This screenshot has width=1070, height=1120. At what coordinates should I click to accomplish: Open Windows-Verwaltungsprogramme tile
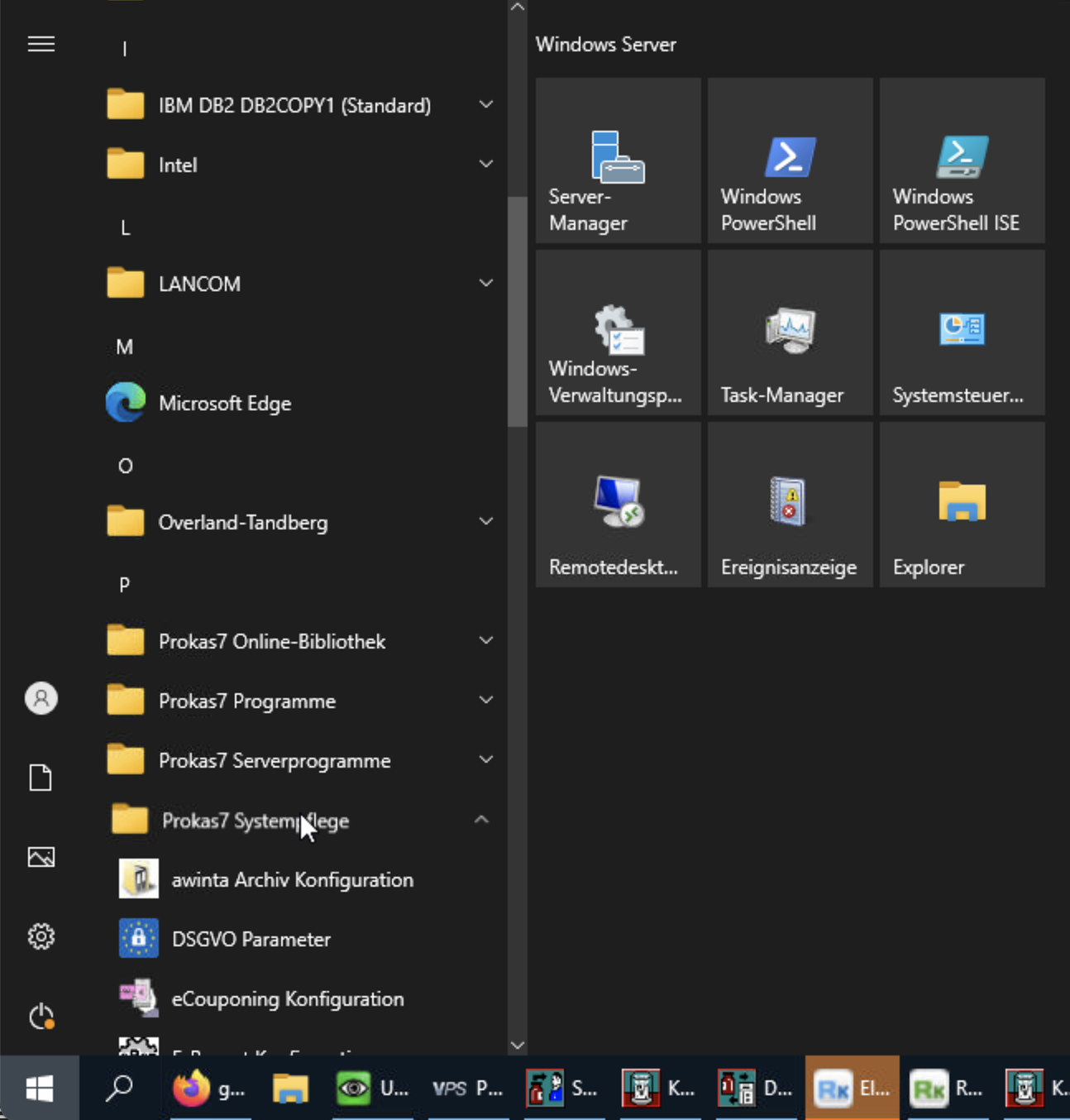point(618,333)
